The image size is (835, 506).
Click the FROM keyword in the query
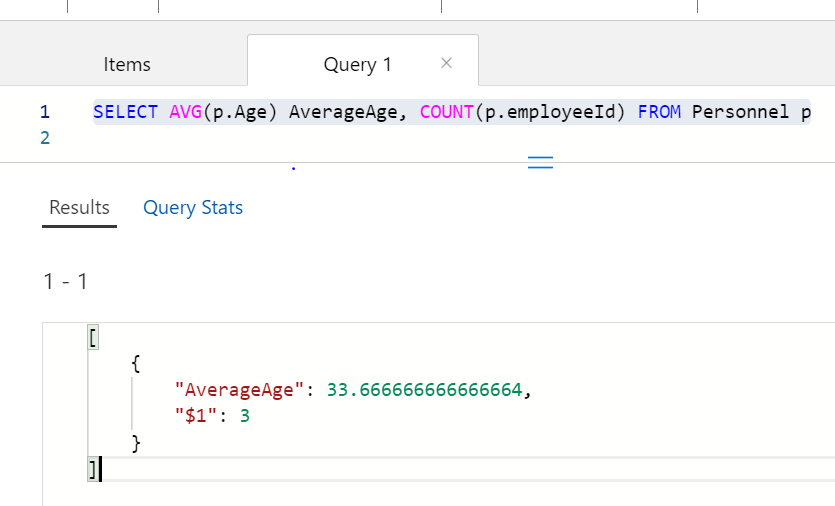click(x=659, y=112)
